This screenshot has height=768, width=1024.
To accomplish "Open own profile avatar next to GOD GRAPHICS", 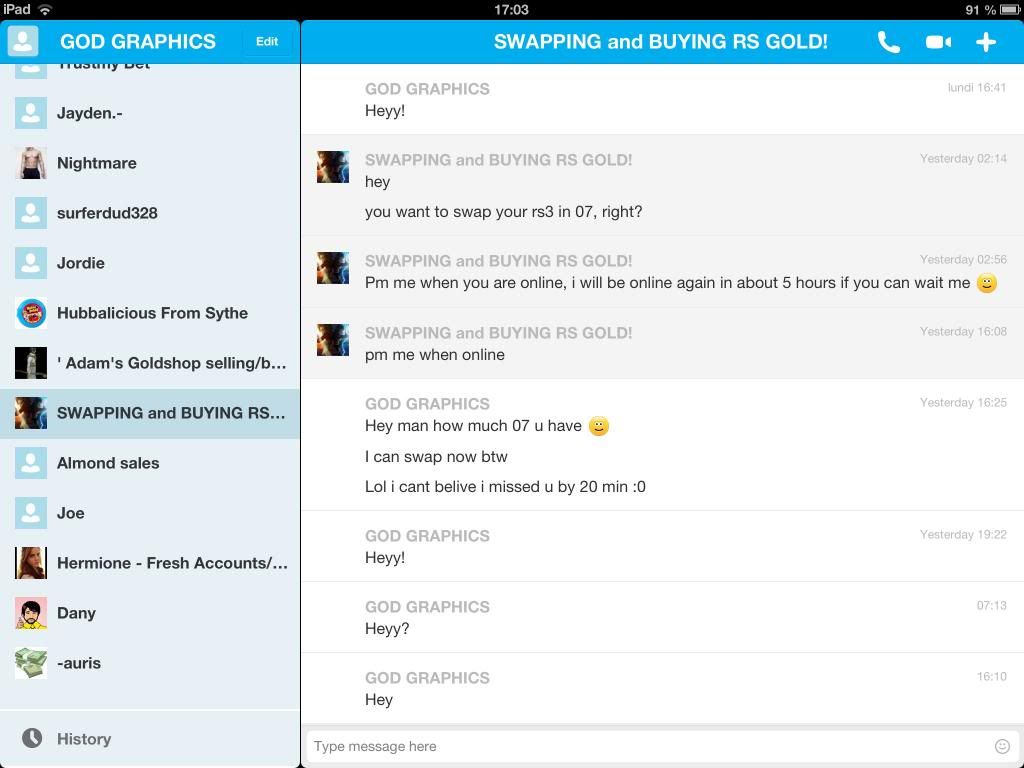I will tap(23, 41).
